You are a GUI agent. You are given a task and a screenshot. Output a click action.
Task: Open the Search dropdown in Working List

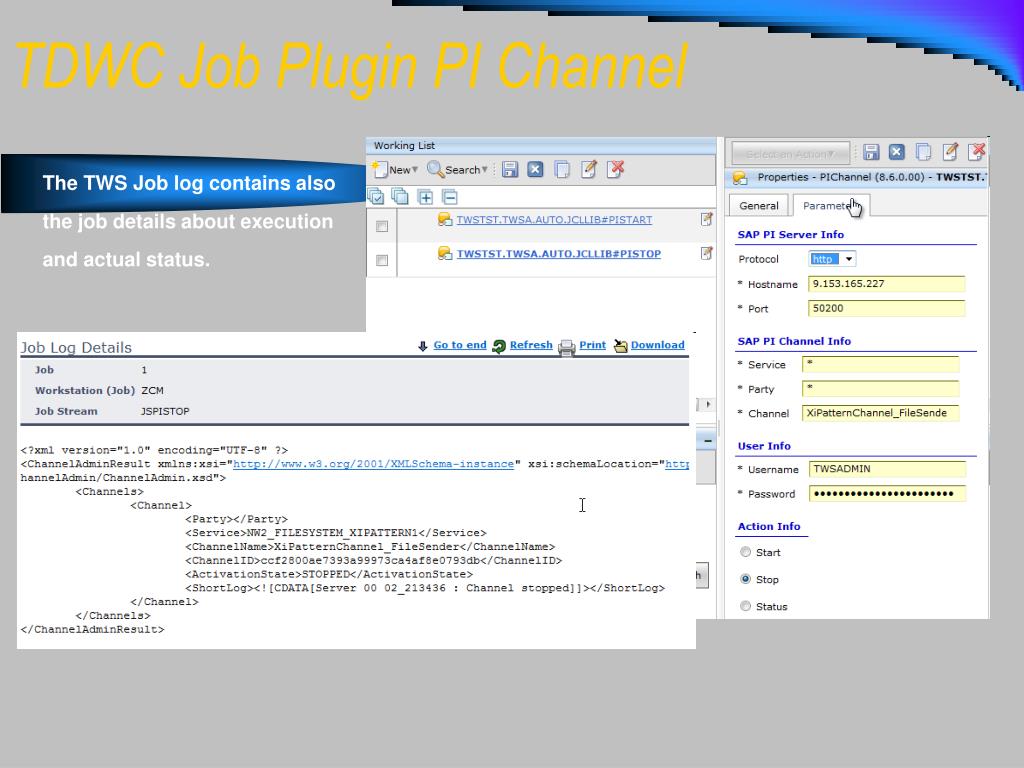pyautogui.click(x=457, y=170)
